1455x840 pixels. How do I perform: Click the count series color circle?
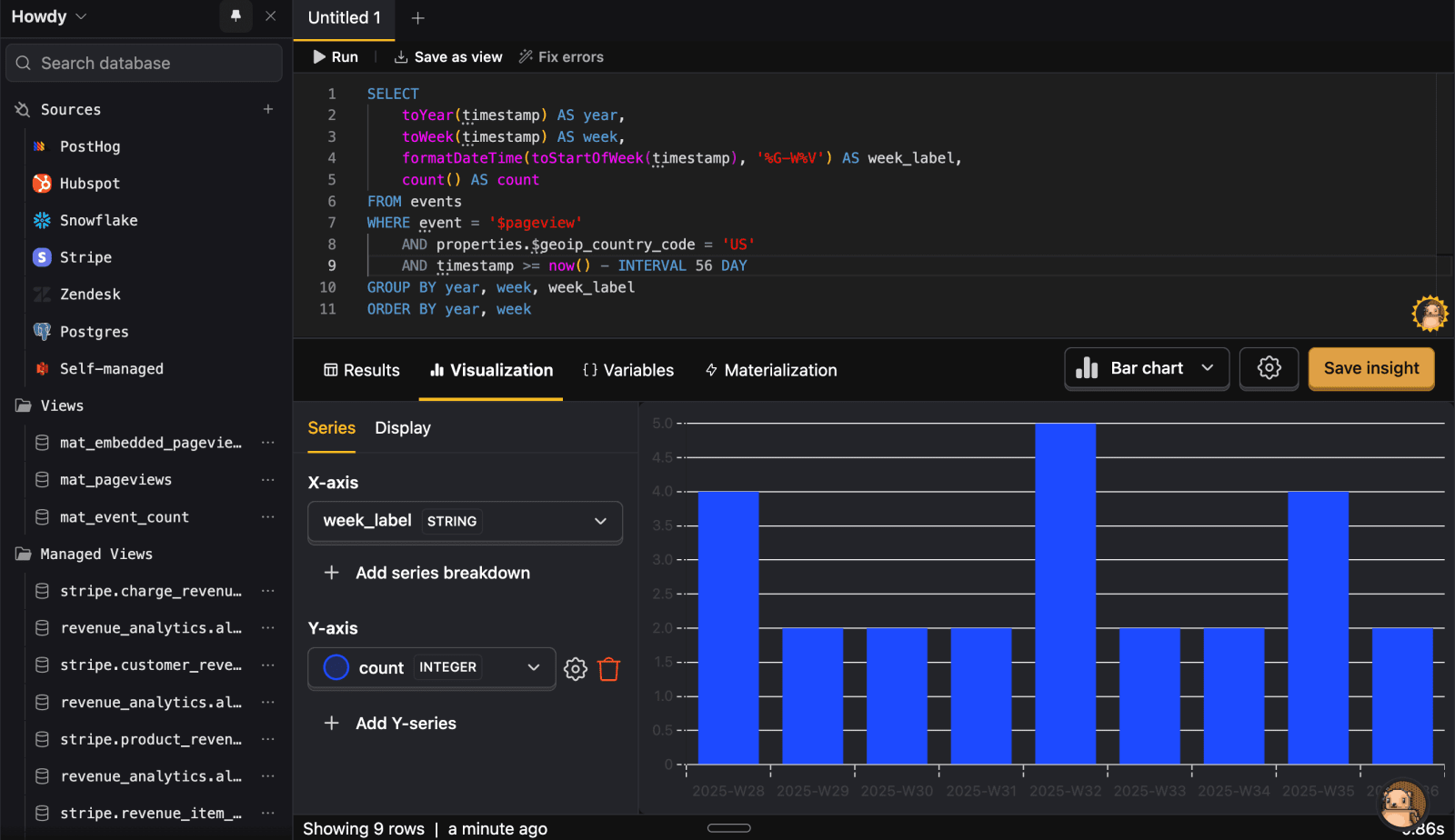click(336, 667)
